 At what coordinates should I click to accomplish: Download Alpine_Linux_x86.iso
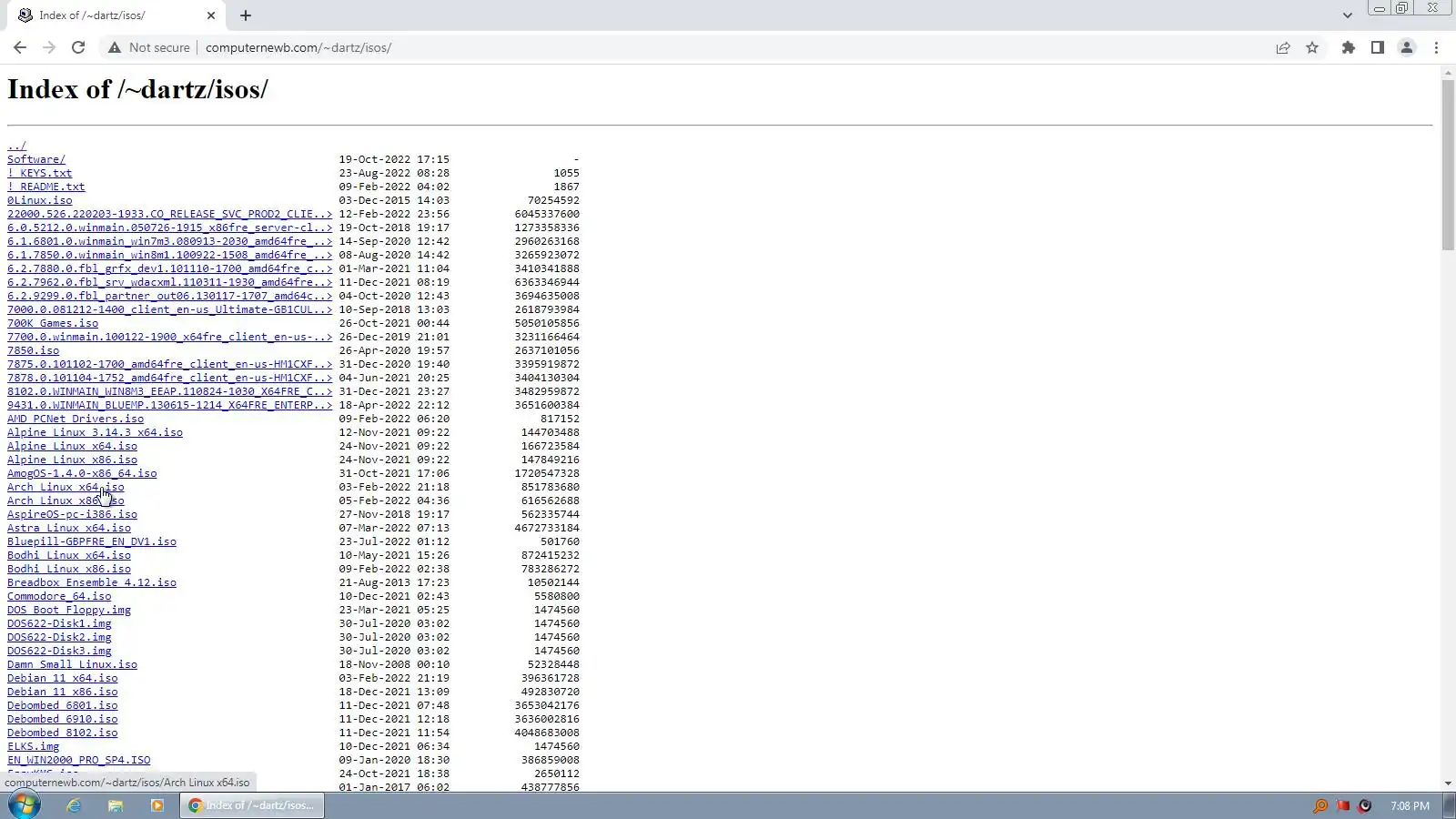72,460
